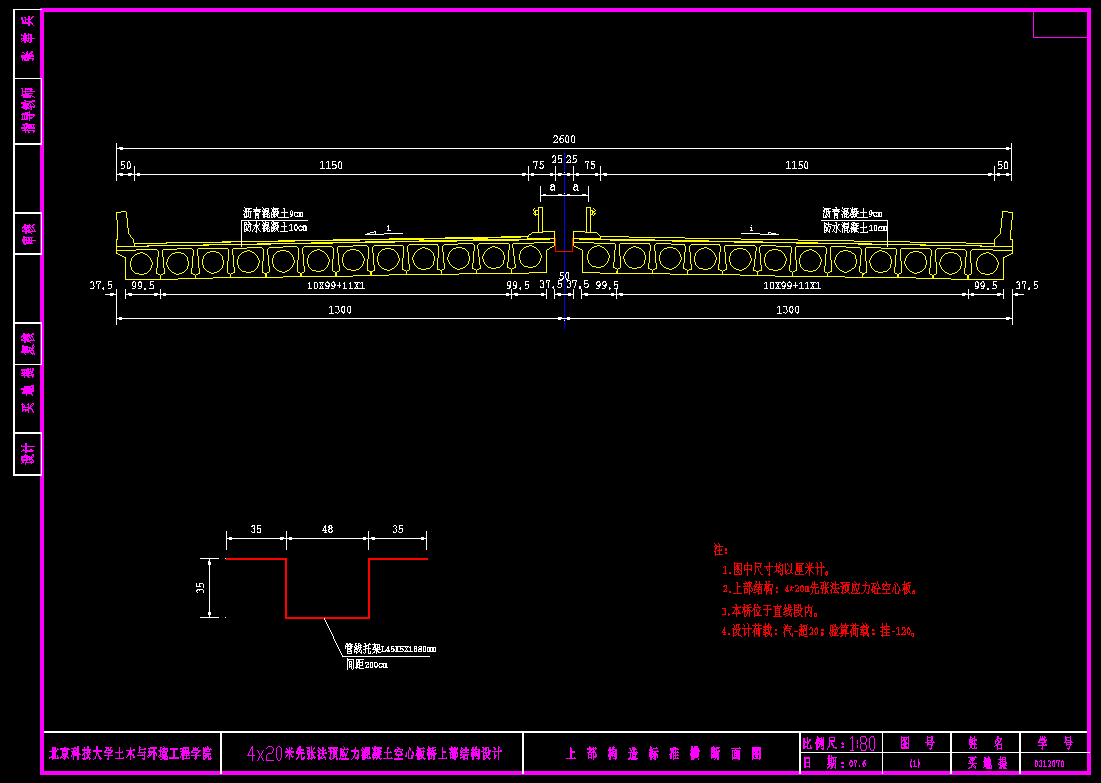
Task: Select note 3 in the red notes
Action: click(x=770, y=610)
